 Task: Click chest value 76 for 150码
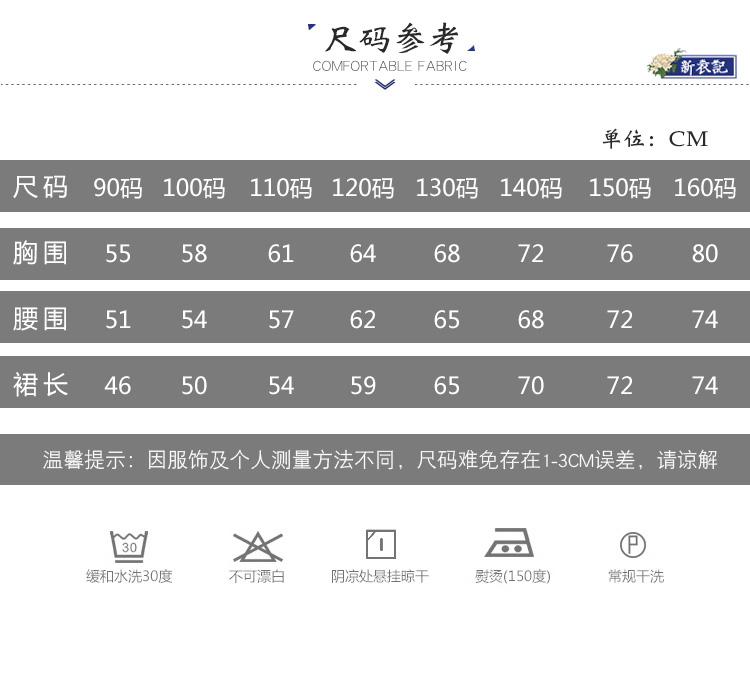click(x=620, y=253)
